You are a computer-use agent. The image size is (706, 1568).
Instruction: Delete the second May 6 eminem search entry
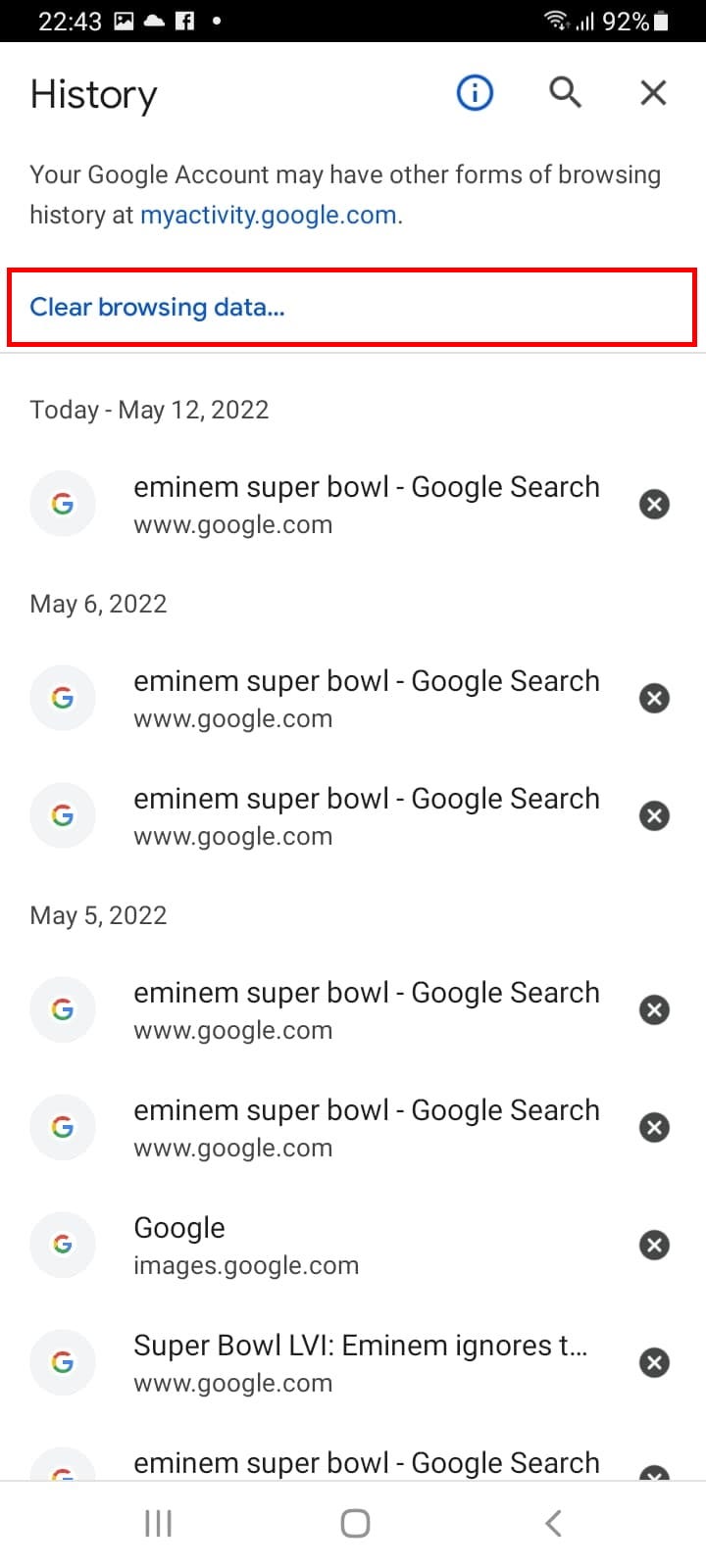pyautogui.click(x=654, y=815)
